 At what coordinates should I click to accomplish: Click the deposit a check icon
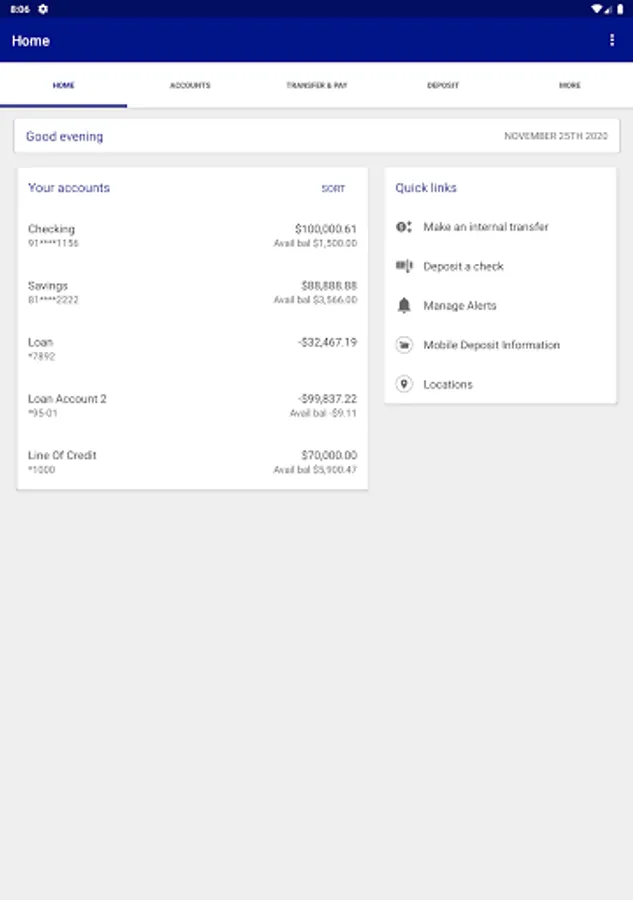click(404, 266)
